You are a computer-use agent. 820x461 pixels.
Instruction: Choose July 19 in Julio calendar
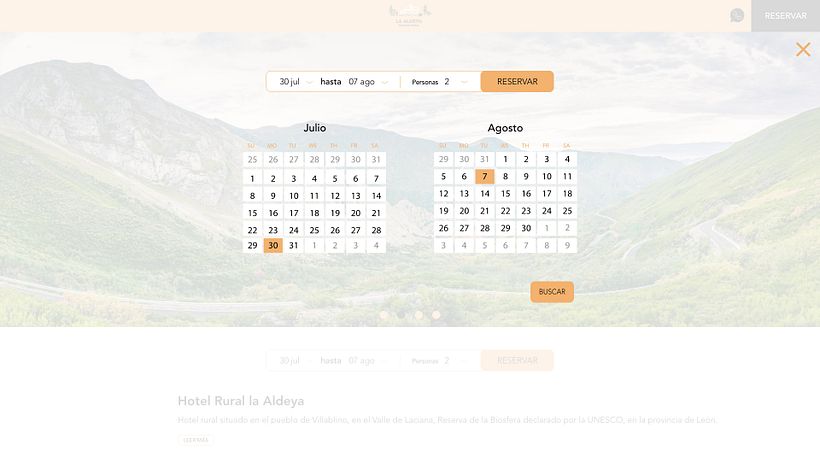point(335,213)
